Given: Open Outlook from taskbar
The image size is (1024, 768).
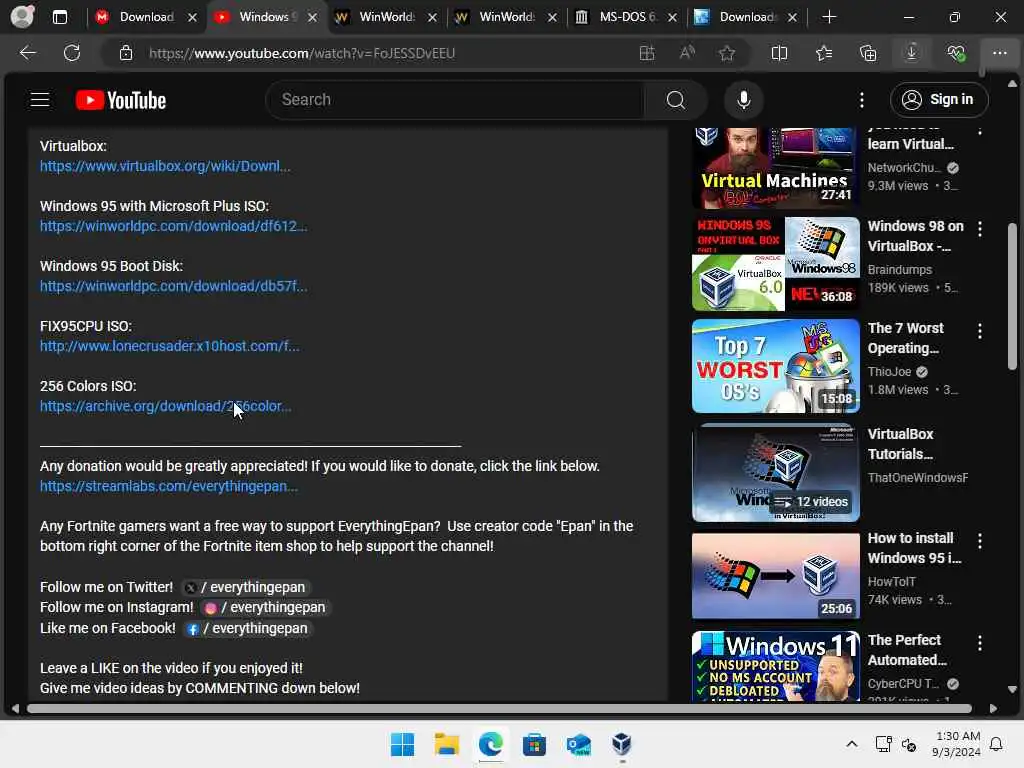Looking at the screenshot, I should [x=579, y=744].
